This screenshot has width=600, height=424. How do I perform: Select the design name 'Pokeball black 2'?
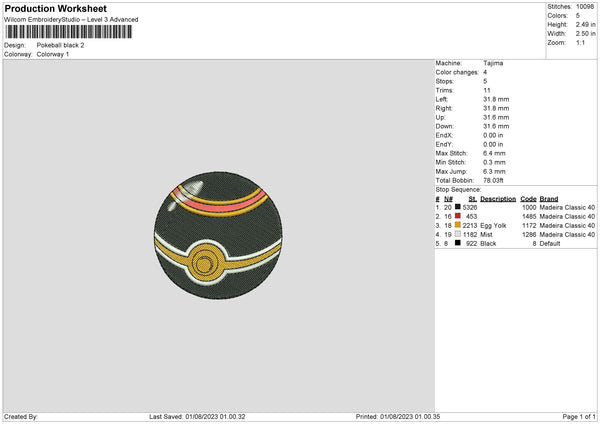pyautogui.click(x=60, y=45)
